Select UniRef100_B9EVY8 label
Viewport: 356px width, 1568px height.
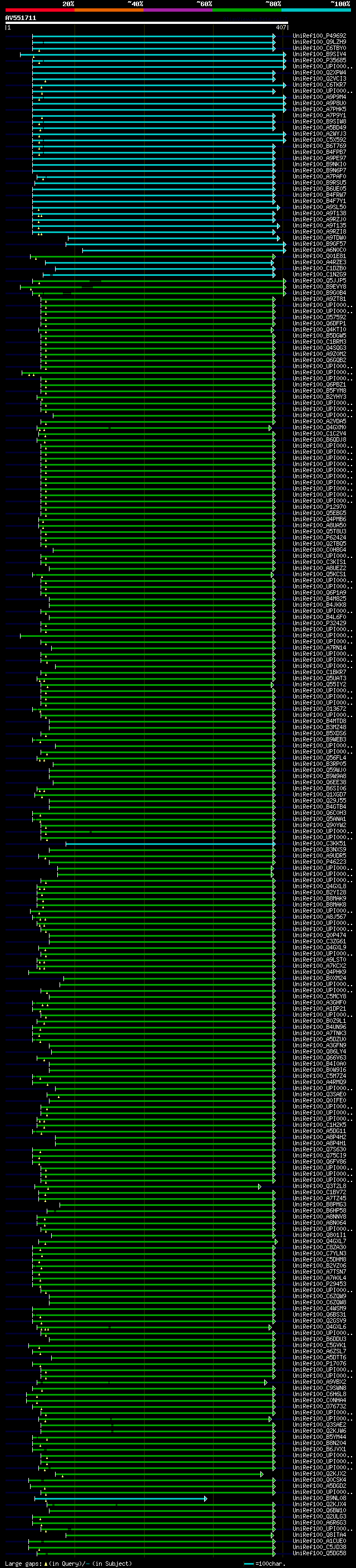click(319, 286)
